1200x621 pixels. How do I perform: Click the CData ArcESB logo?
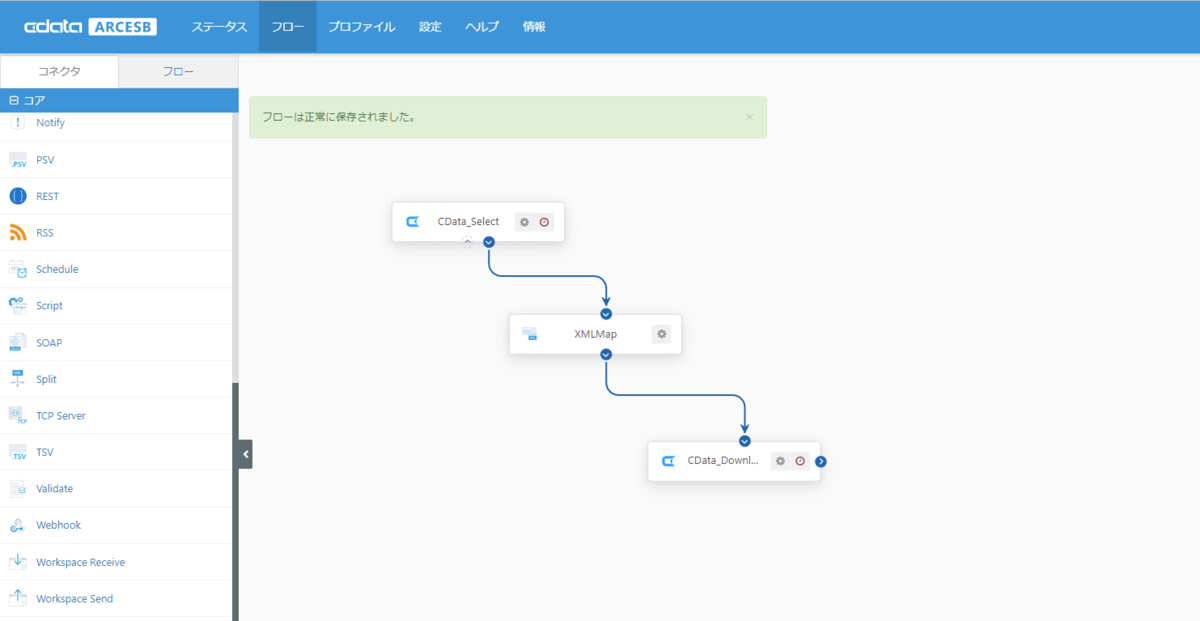pos(90,27)
